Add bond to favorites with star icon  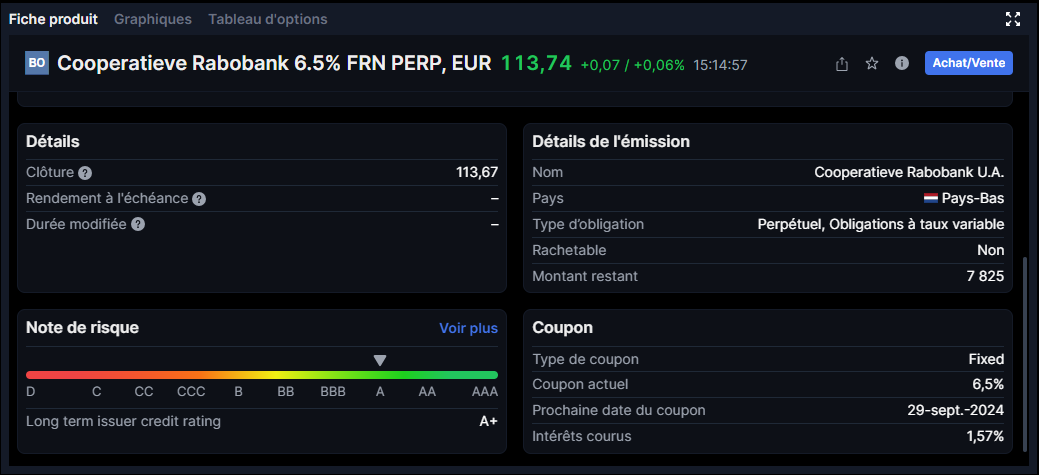tap(872, 64)
